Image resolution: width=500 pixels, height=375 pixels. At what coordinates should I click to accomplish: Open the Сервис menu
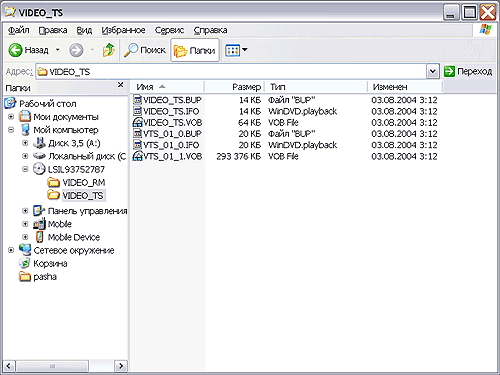[x=169, y=30]
